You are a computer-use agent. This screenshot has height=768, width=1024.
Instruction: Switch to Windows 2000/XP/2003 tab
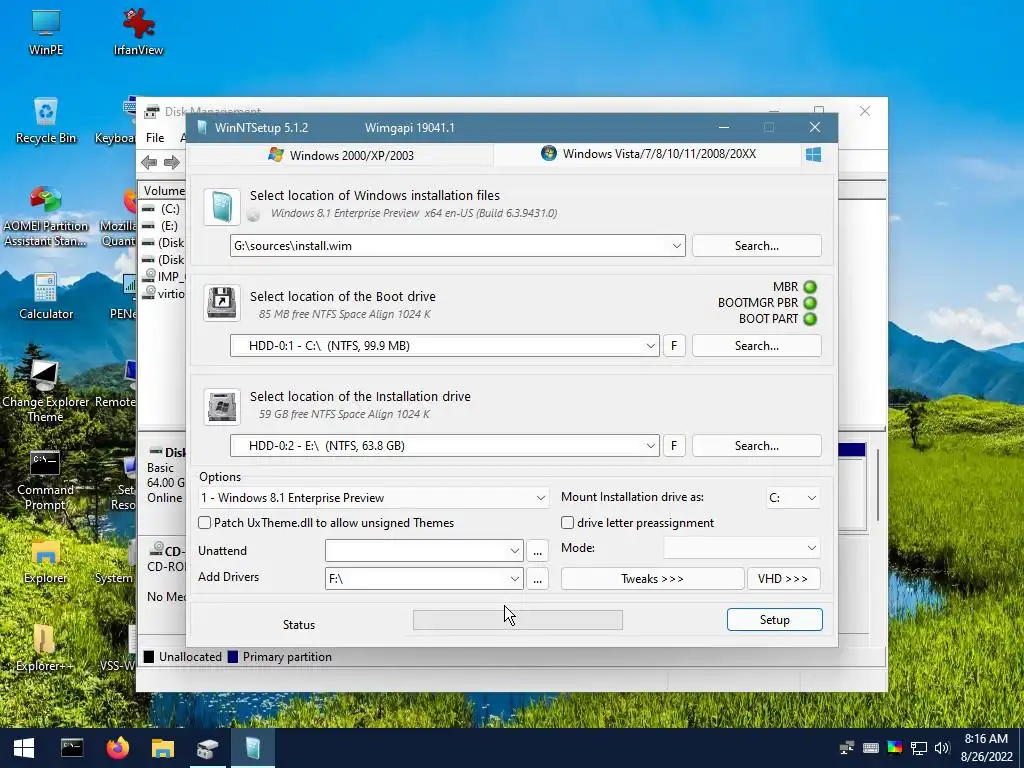tap(341, 155)
